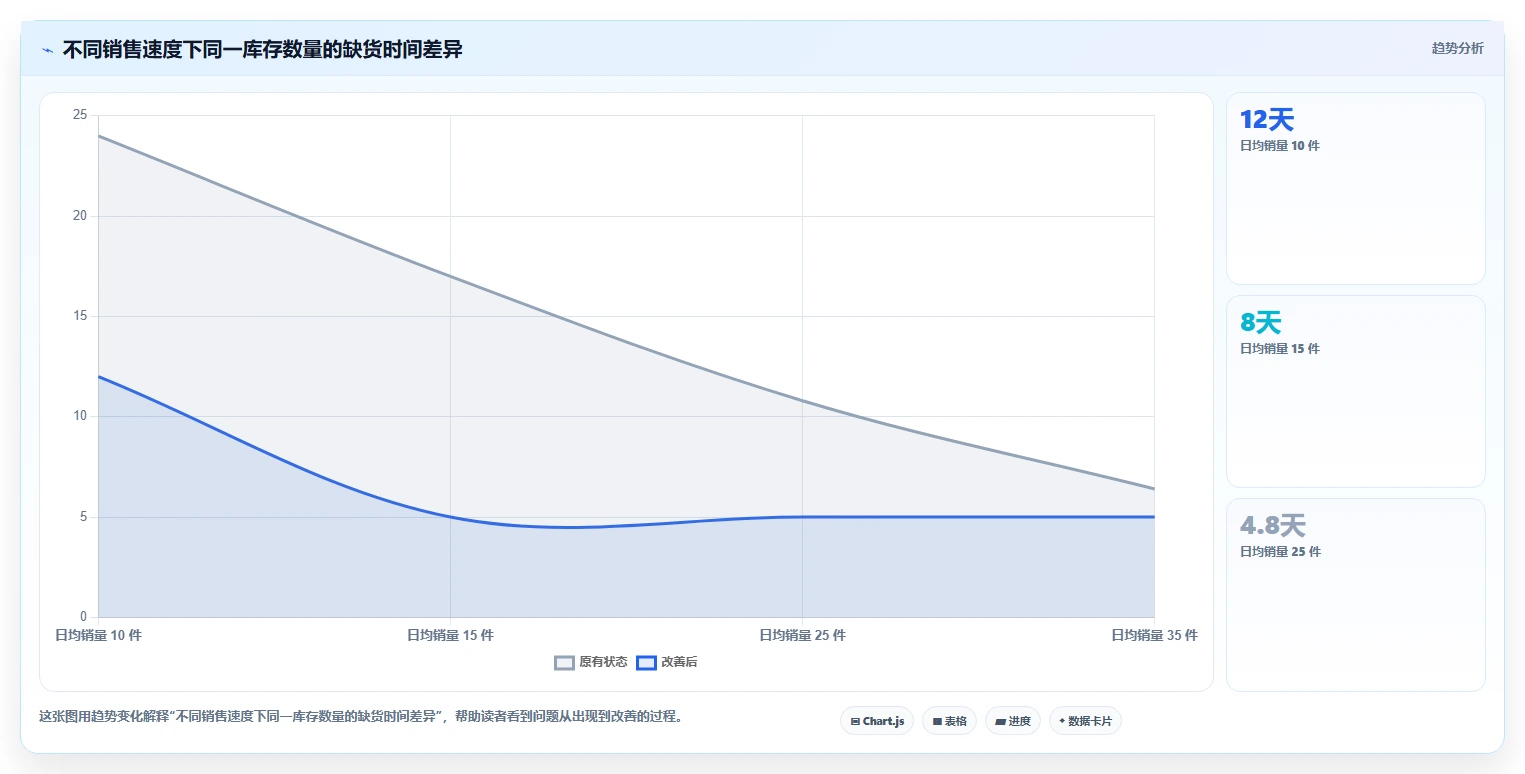Click the lightning icon beside the chart title
1525x774 pixels.
point(48,50)
